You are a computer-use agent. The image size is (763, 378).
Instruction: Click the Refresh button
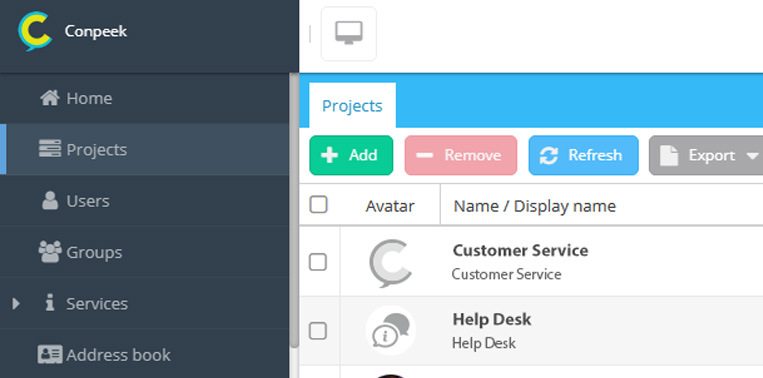(583, 155)
